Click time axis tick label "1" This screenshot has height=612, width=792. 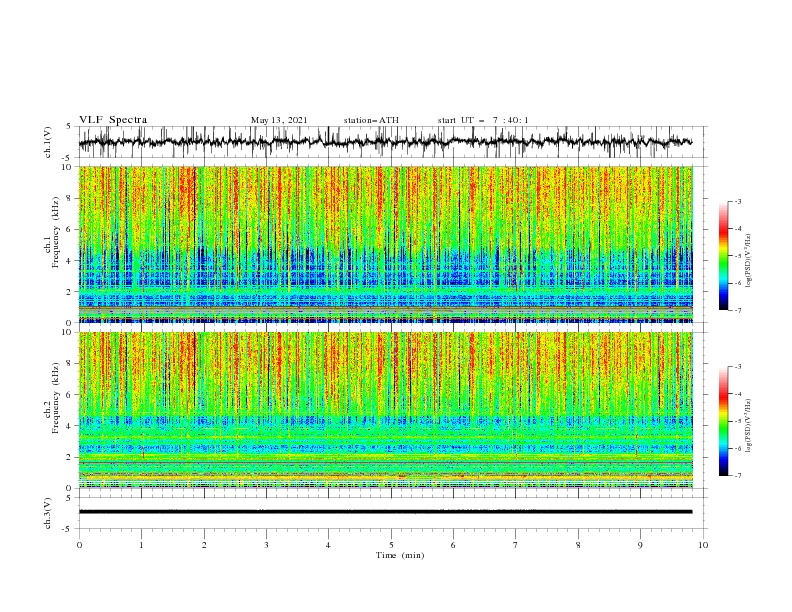[x=141, y=545]
